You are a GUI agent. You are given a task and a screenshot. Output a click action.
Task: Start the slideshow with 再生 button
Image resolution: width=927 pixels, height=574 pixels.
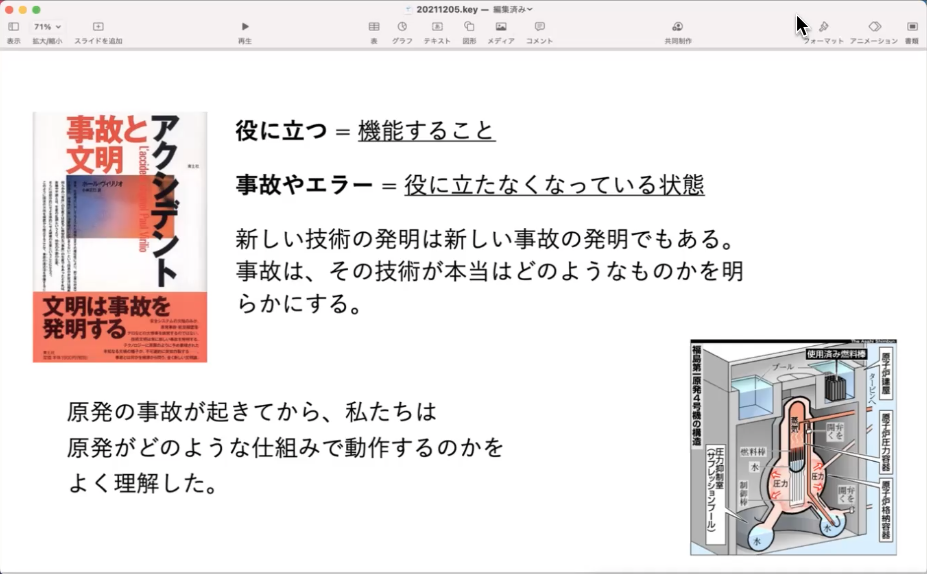point(245,26)
